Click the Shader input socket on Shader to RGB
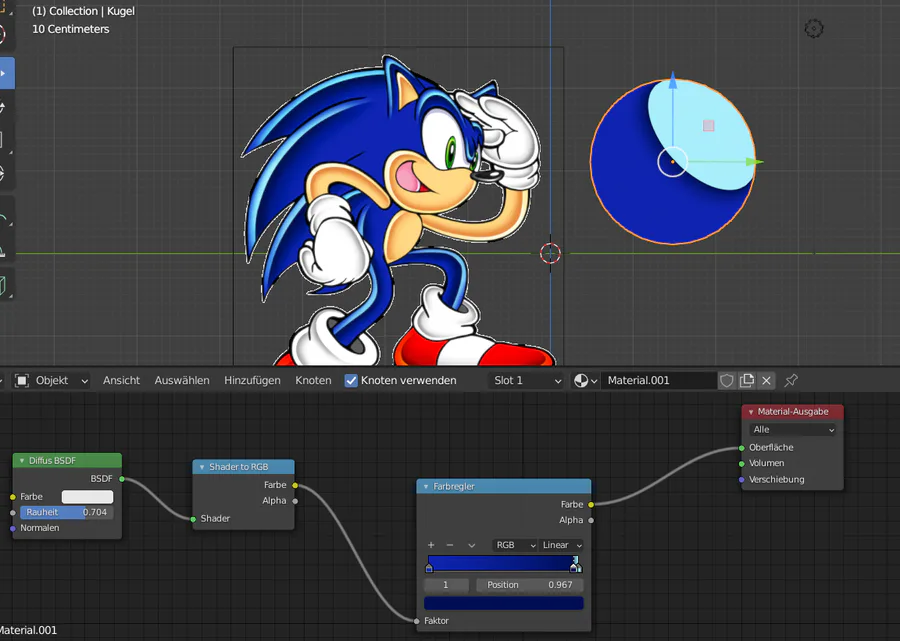This screenshot has width=900, height=641. (x=193, y=519)
